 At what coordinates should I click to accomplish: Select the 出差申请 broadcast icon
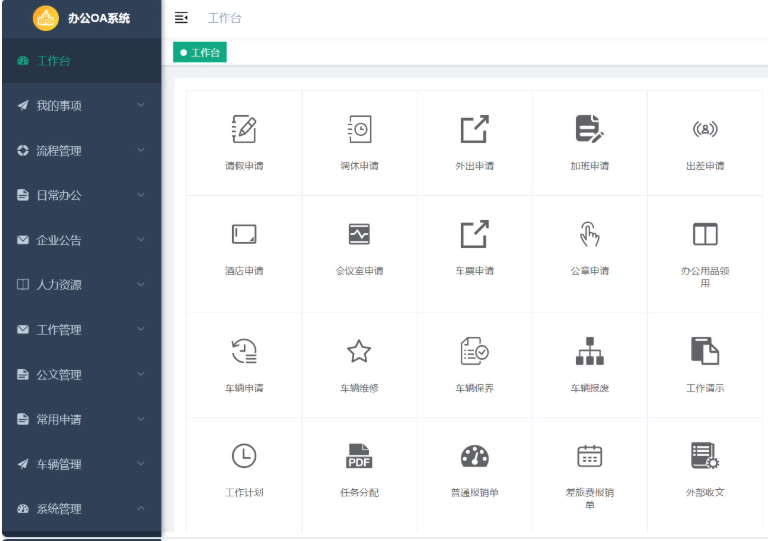point(705,129)
